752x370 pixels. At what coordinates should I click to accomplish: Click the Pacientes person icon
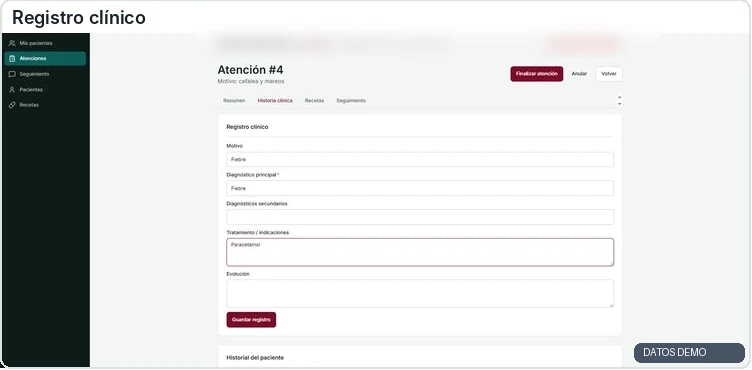click(12, 90)
